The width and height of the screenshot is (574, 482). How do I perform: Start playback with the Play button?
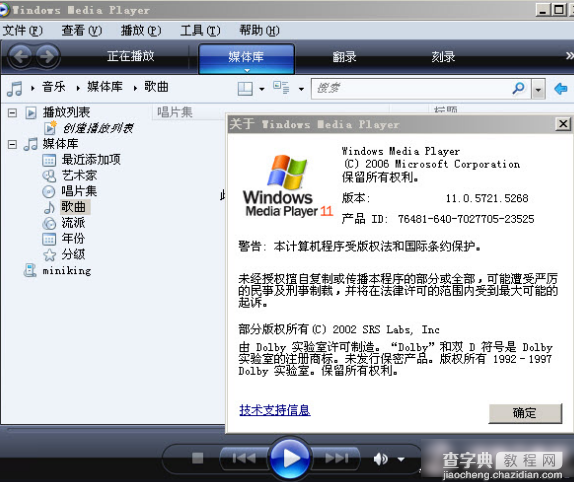[x=290, y=458]
